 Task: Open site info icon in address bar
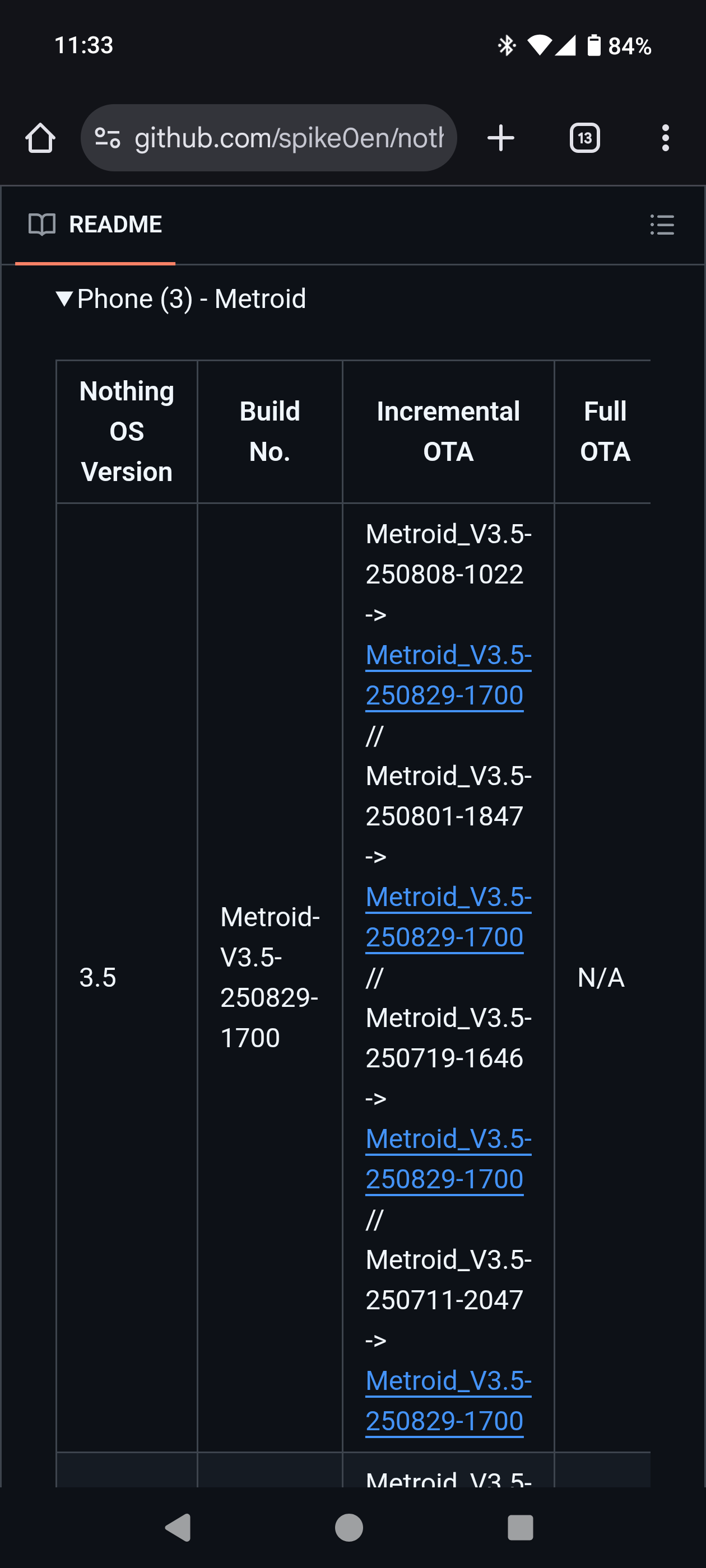click(x=108, y=138)
